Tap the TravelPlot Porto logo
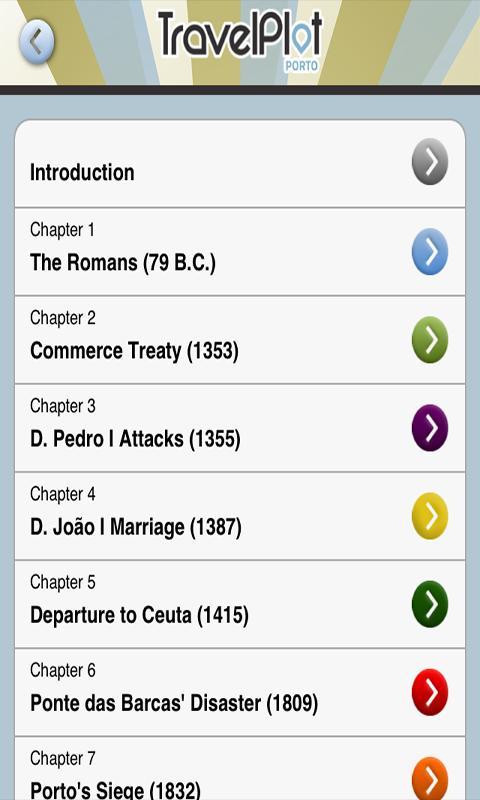This screenshot has width=480, height=800. tap(240, 41)
